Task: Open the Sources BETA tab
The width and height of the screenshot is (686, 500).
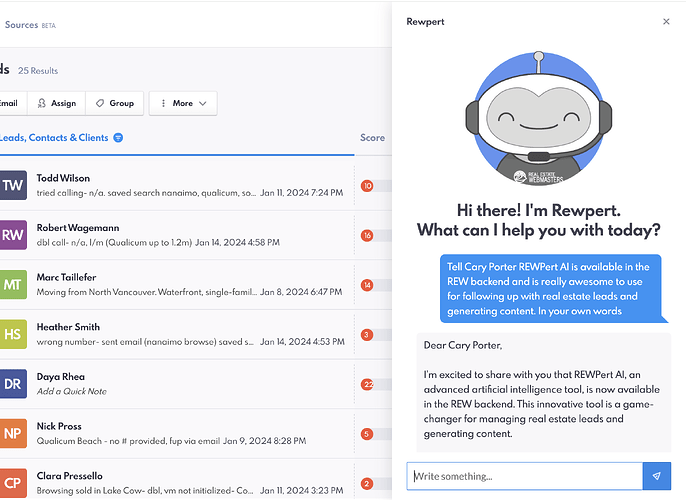Action: pyautogui.click(x=30, y=25)
